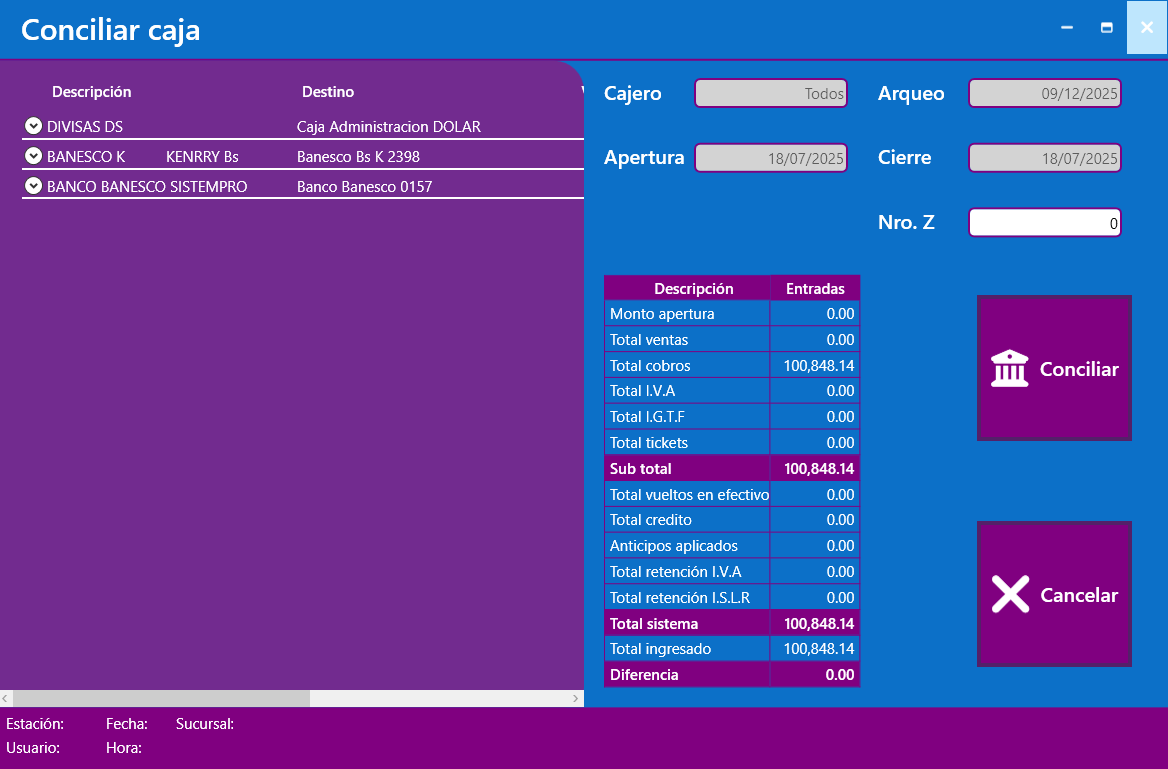
Task: Expand the BANESCO K KENRRY Bs row
Action: pyautogui.click(x=33, y=157)
